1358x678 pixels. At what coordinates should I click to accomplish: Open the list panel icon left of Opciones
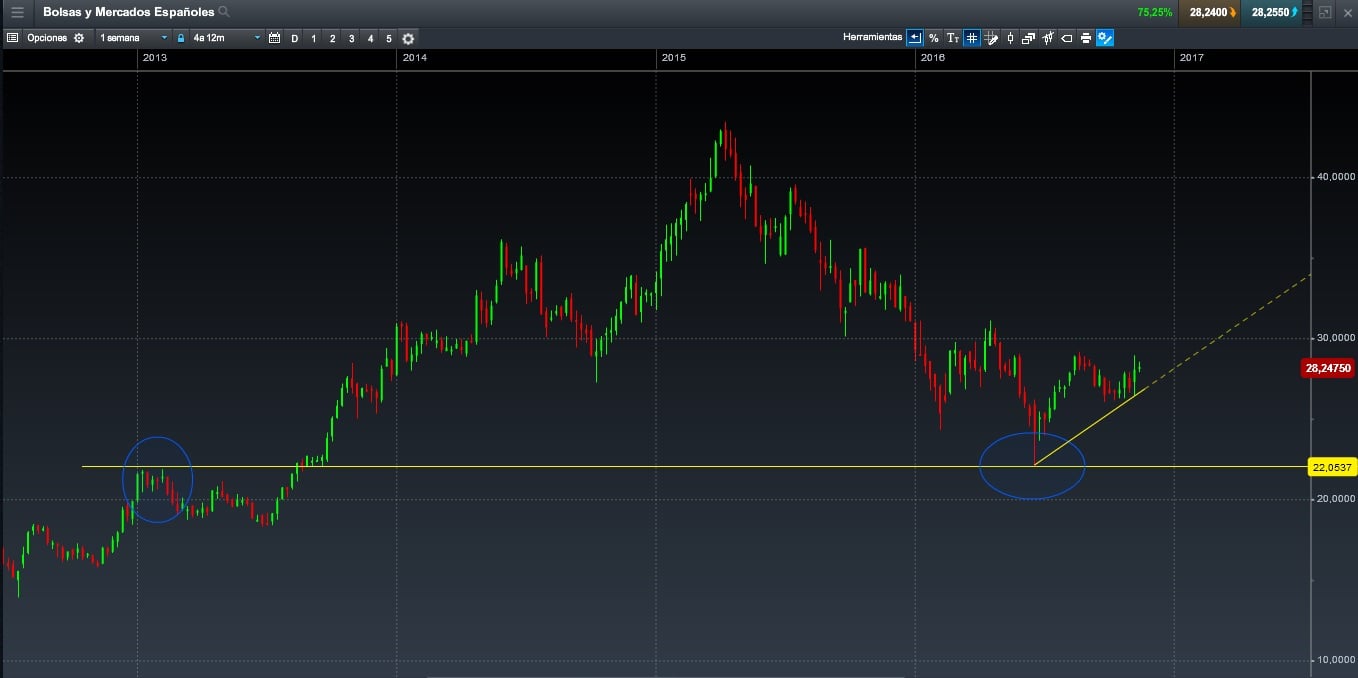point(12,38)
